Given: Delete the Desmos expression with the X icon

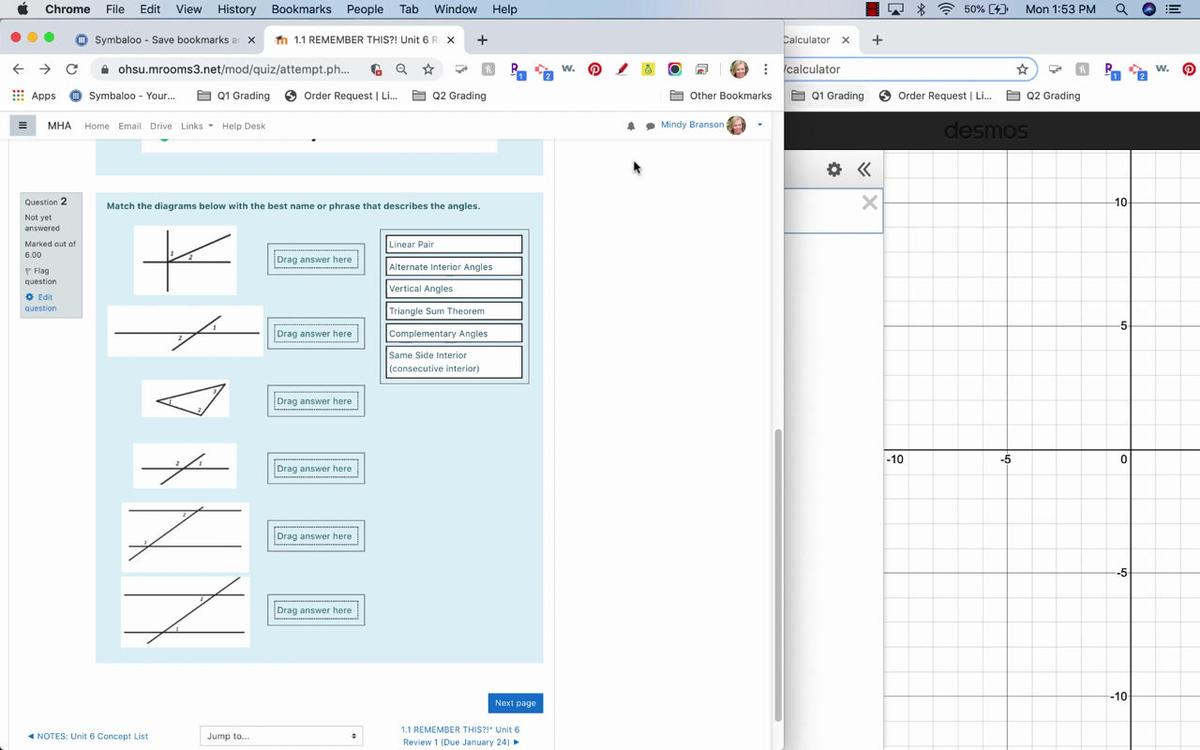Looking at the screenshot, I should [x=869, y=204].
